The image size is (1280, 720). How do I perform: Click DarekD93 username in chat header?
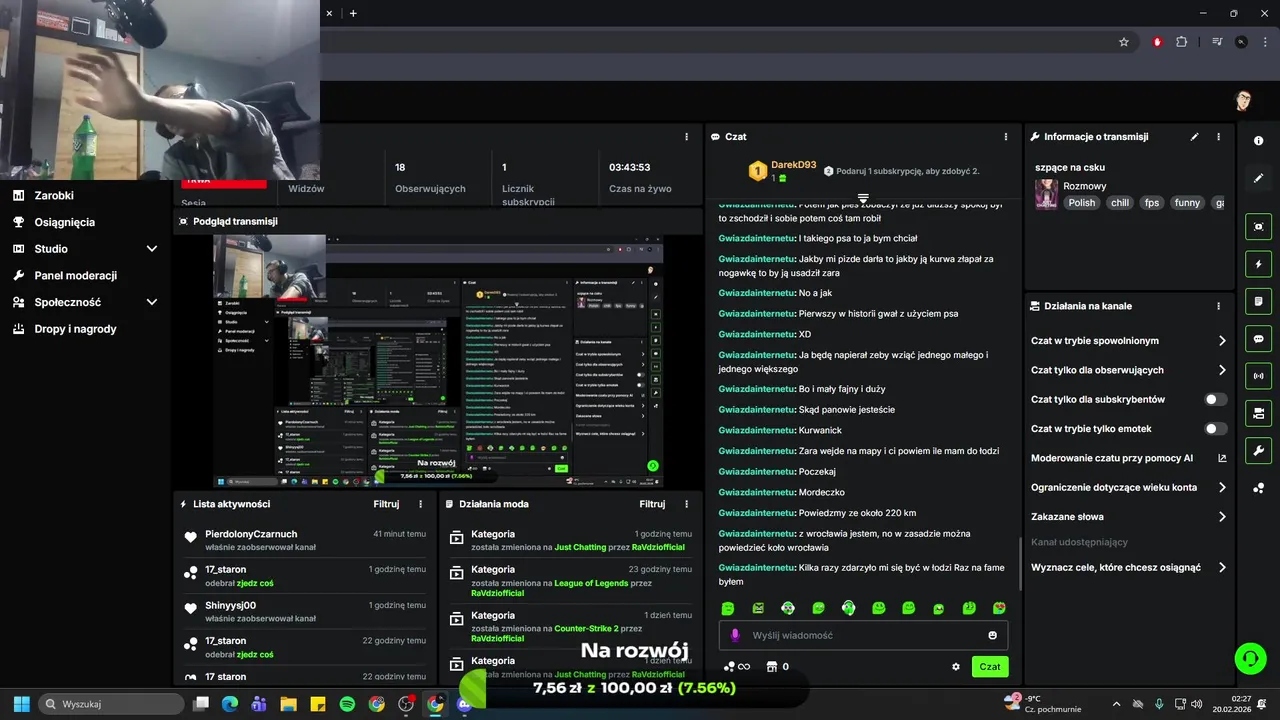pyautogui.click(x=793, y=165)
